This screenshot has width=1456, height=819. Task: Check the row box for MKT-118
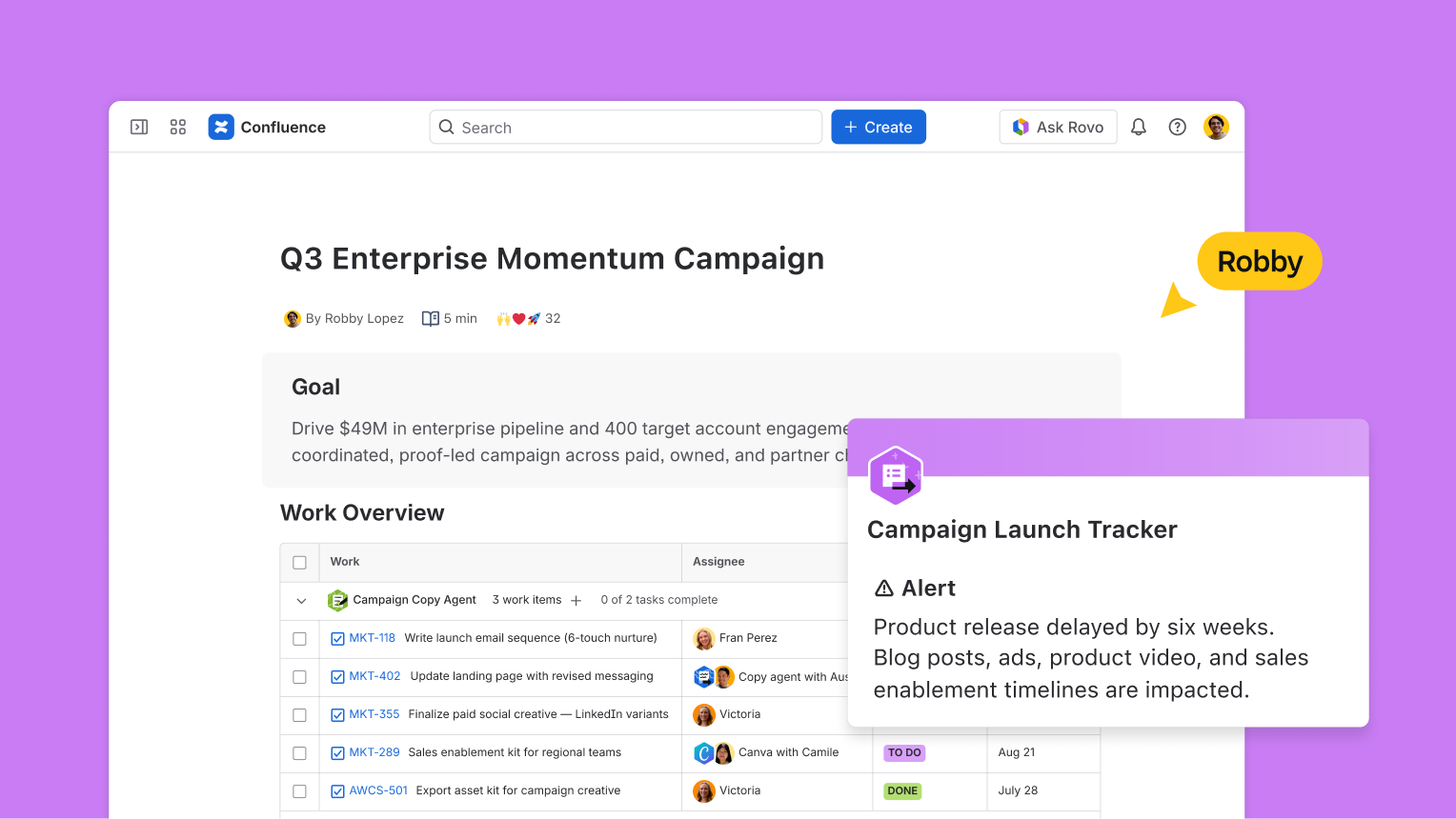click(299, 639)
